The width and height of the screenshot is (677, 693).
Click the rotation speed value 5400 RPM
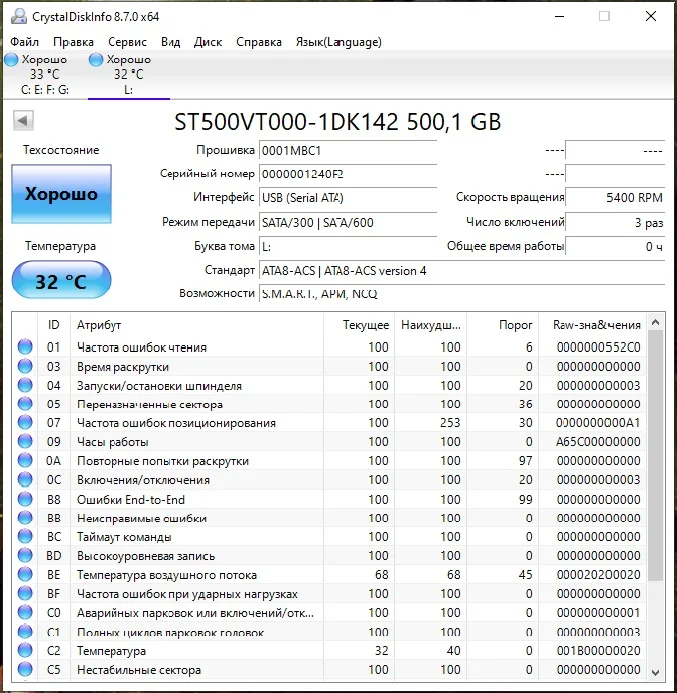pyautogui.click(x=615, y=198)
